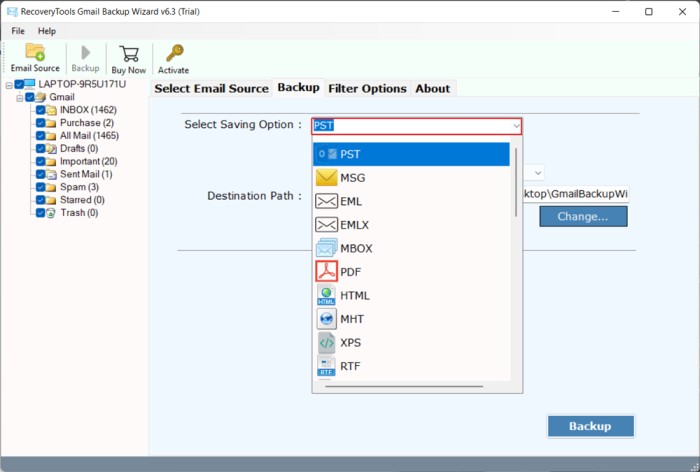Collapse the Select Saving Option dropdown arrow
The image size is (700, 472).
[516, 126]
